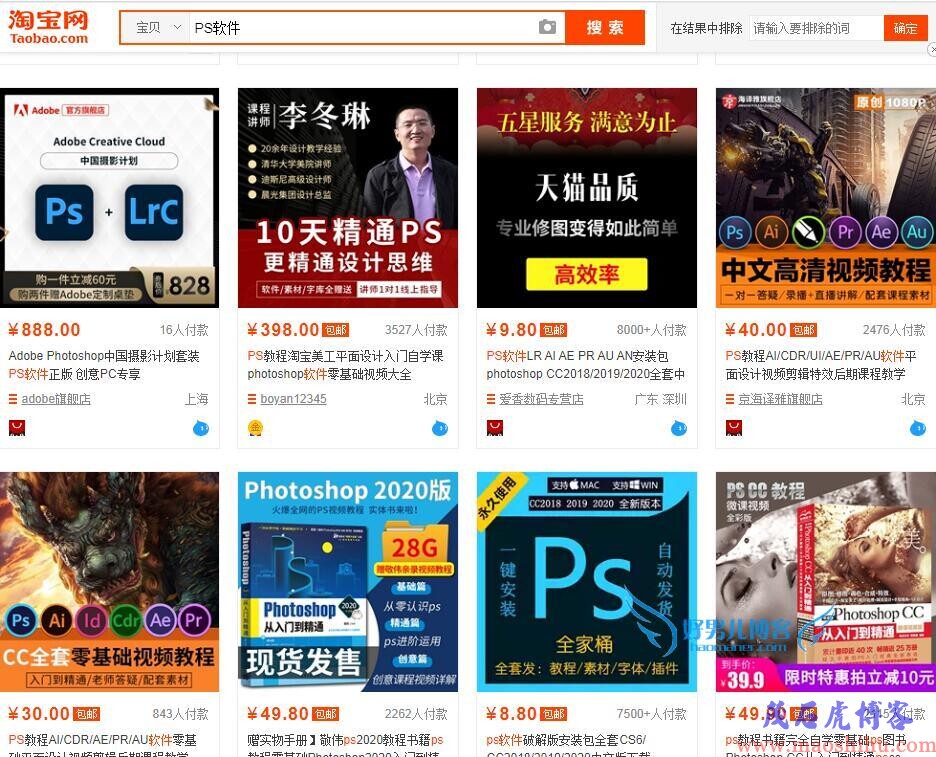The image size is (936, 757).
Task: Click shop menu icon beside 爱香数码专营店
Action: point(490,399)
